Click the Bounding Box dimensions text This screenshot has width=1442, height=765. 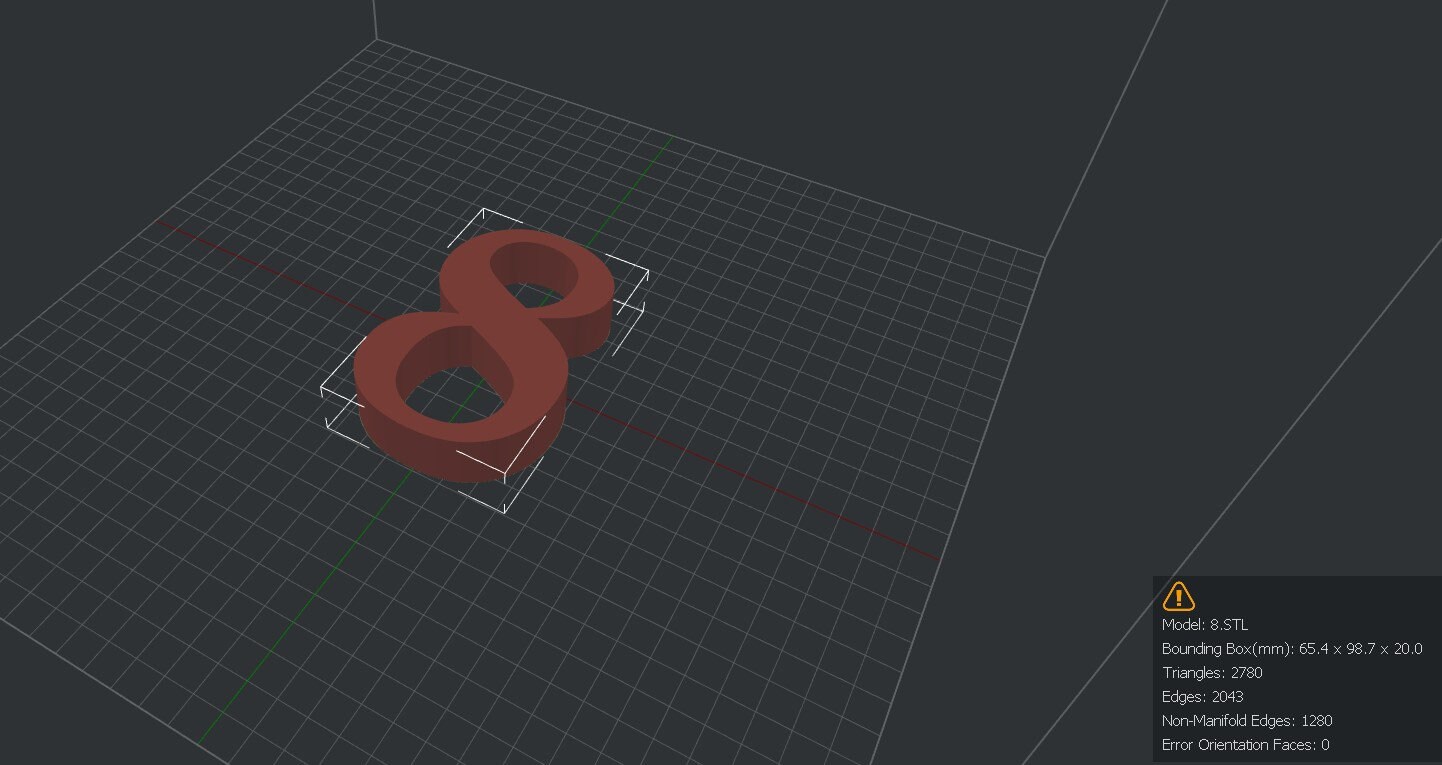(x=1292, y=648)
